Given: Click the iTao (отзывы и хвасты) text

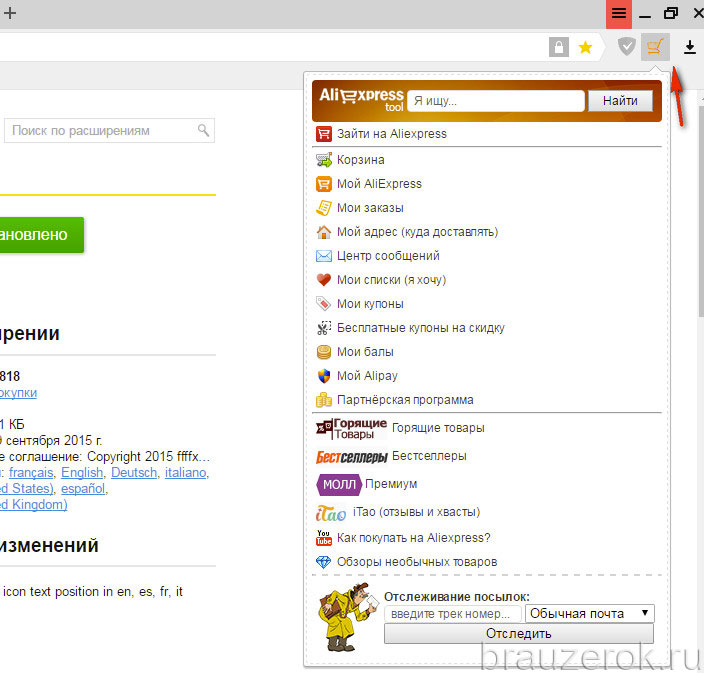Looking at the screenshot, I should pyautogui.click(x=417, y=512).
